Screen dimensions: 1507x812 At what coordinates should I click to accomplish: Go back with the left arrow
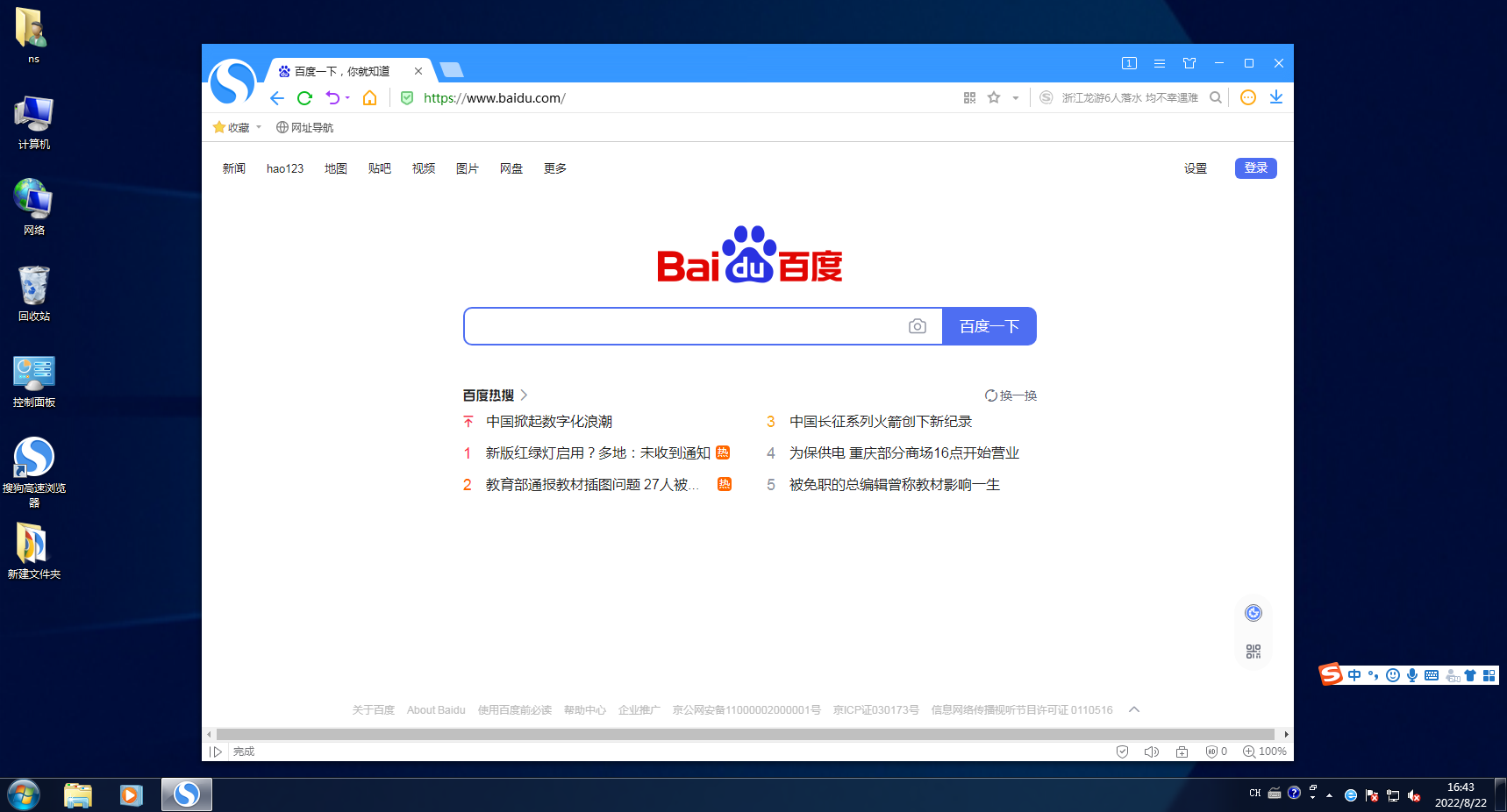[x=277, y=98]
